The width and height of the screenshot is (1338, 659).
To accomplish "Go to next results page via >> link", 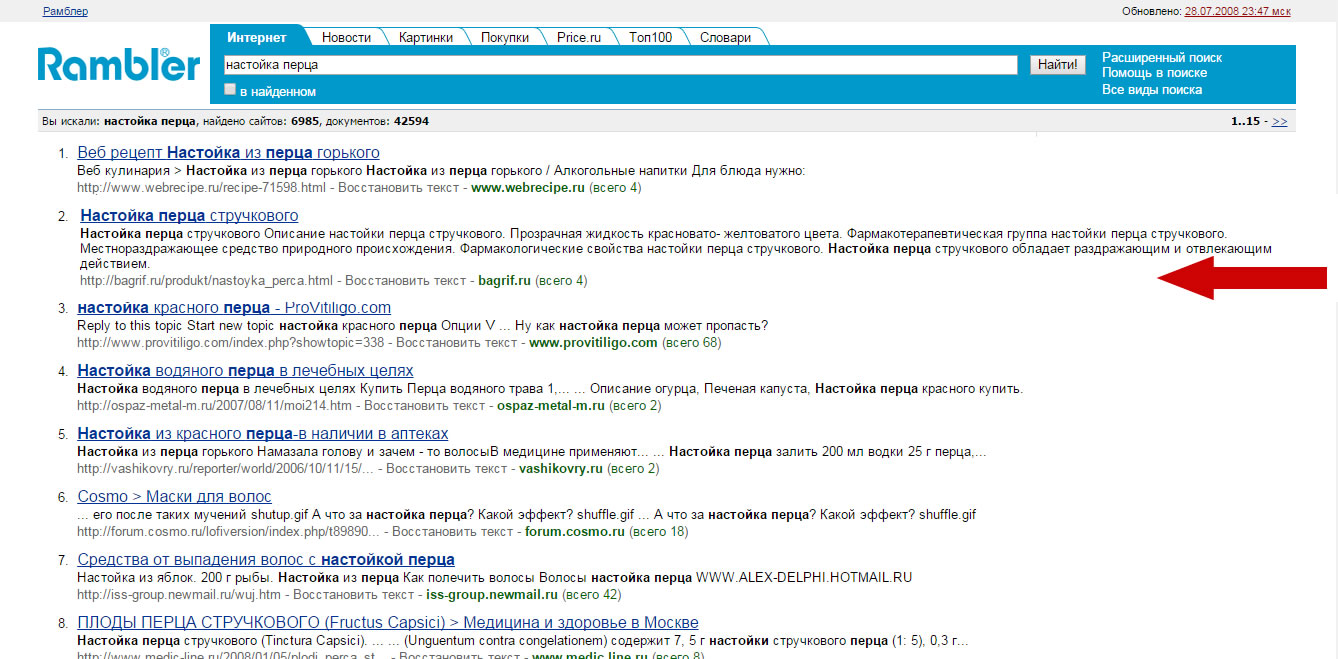I will pos(1279,121).
